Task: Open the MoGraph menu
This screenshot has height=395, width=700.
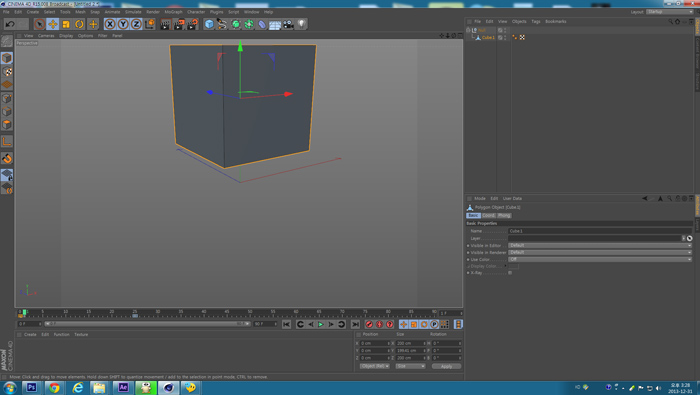Action: tap(173, 12)
